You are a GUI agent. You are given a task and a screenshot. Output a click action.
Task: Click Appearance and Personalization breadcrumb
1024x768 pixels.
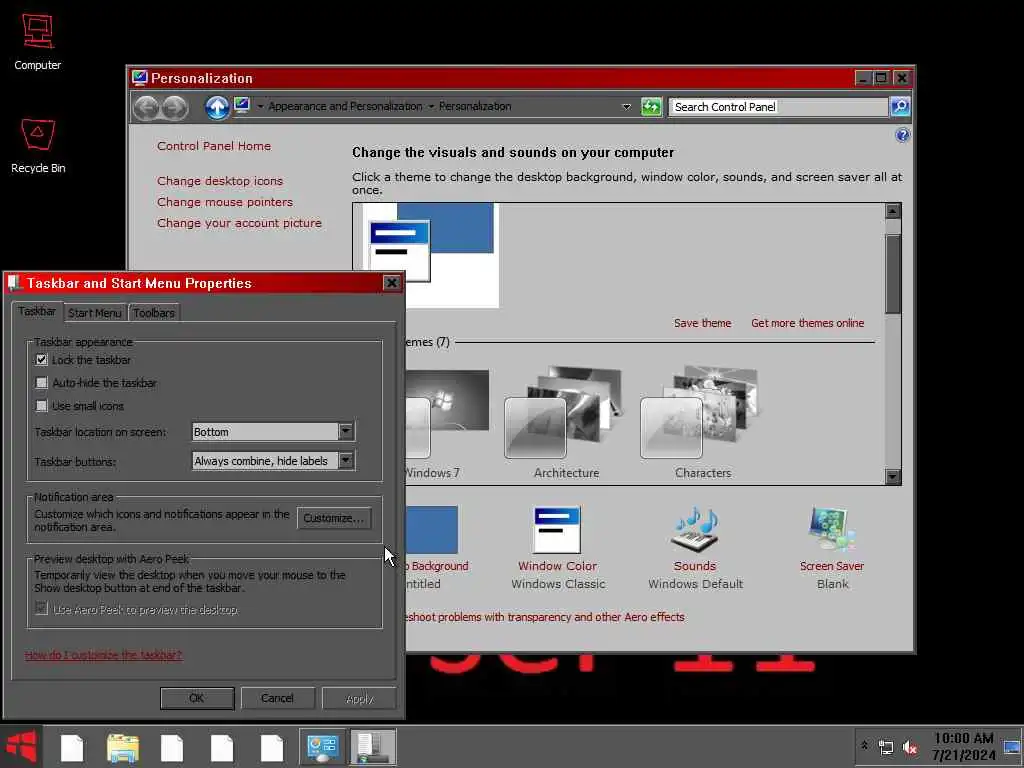pyautogui.click(x=345, y=106)
